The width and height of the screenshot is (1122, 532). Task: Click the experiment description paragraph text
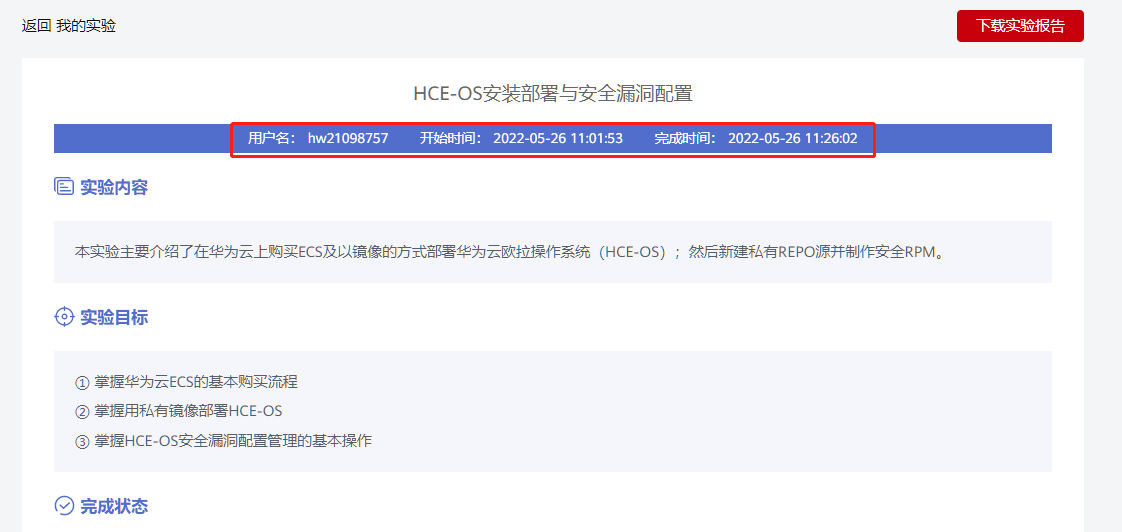tap(509, 252)
